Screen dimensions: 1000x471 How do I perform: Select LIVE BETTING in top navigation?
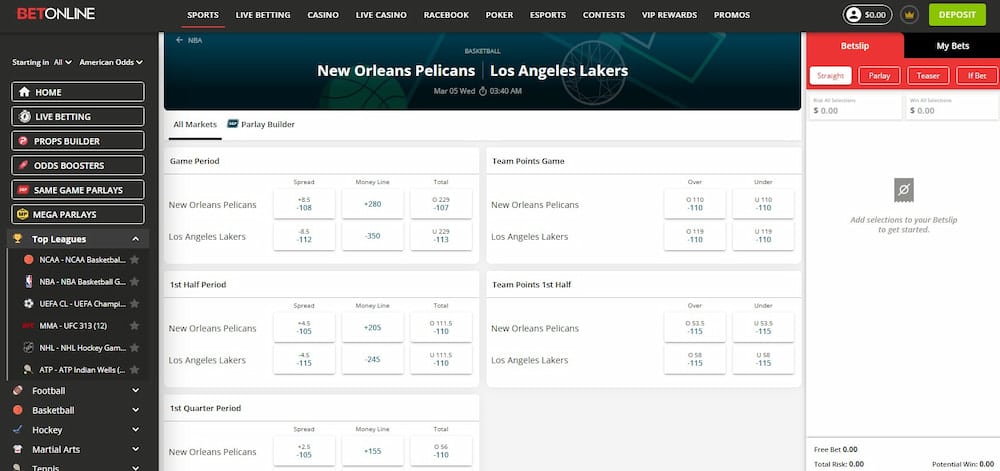tap(263, 15)
